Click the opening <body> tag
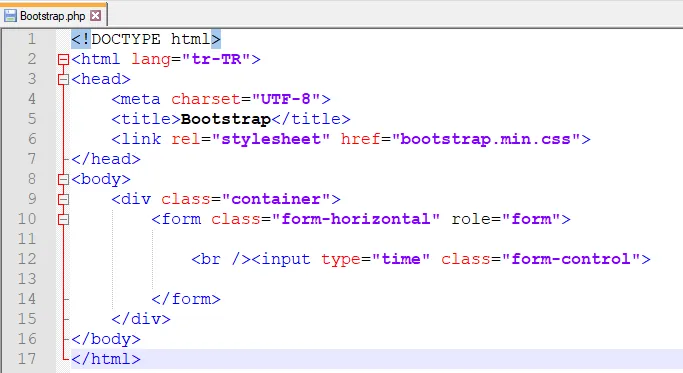The height and width of the screenshot is (373, 683). (101, 179)
